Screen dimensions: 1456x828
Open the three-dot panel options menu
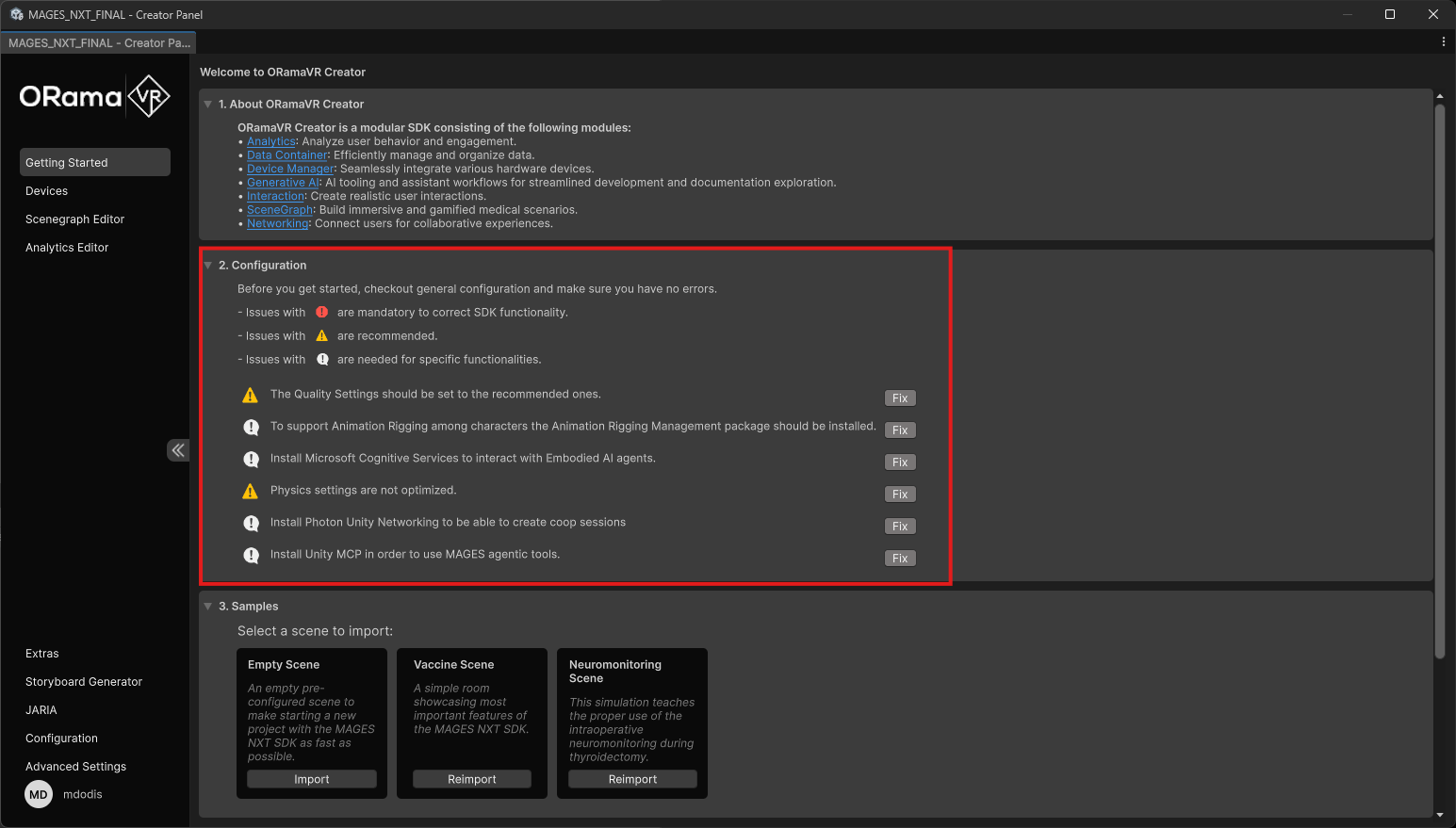1443,42
